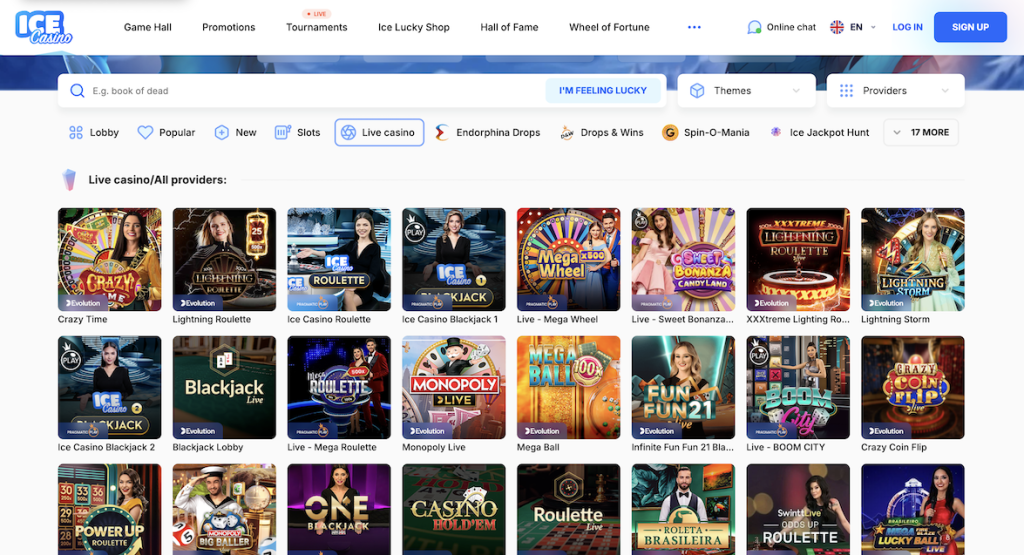
Task: Open the Ice Casino Blackjack 1 thumbnail
Action: (x=454, y=259)
